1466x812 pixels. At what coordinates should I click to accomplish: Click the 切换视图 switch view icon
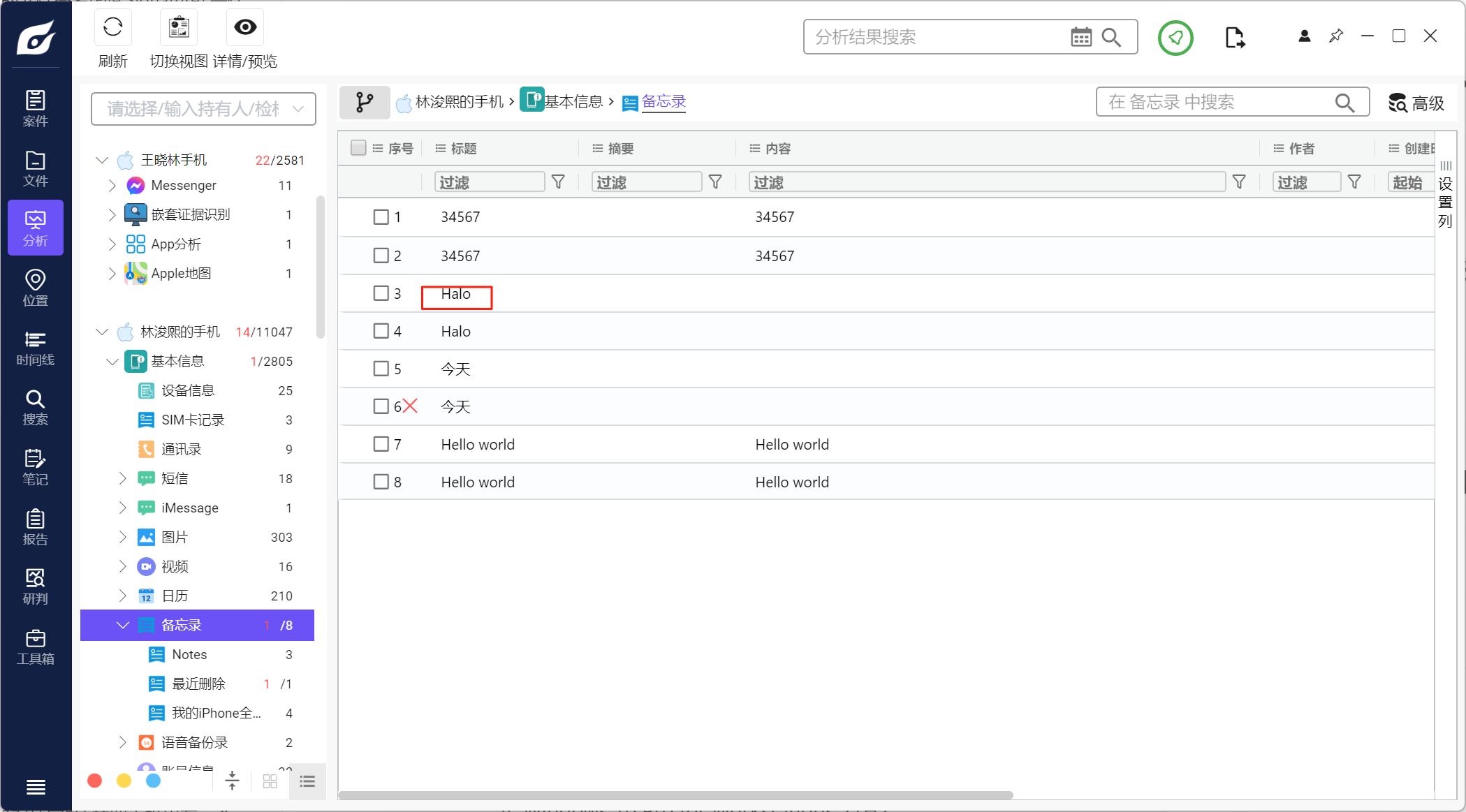coord(179,28)
